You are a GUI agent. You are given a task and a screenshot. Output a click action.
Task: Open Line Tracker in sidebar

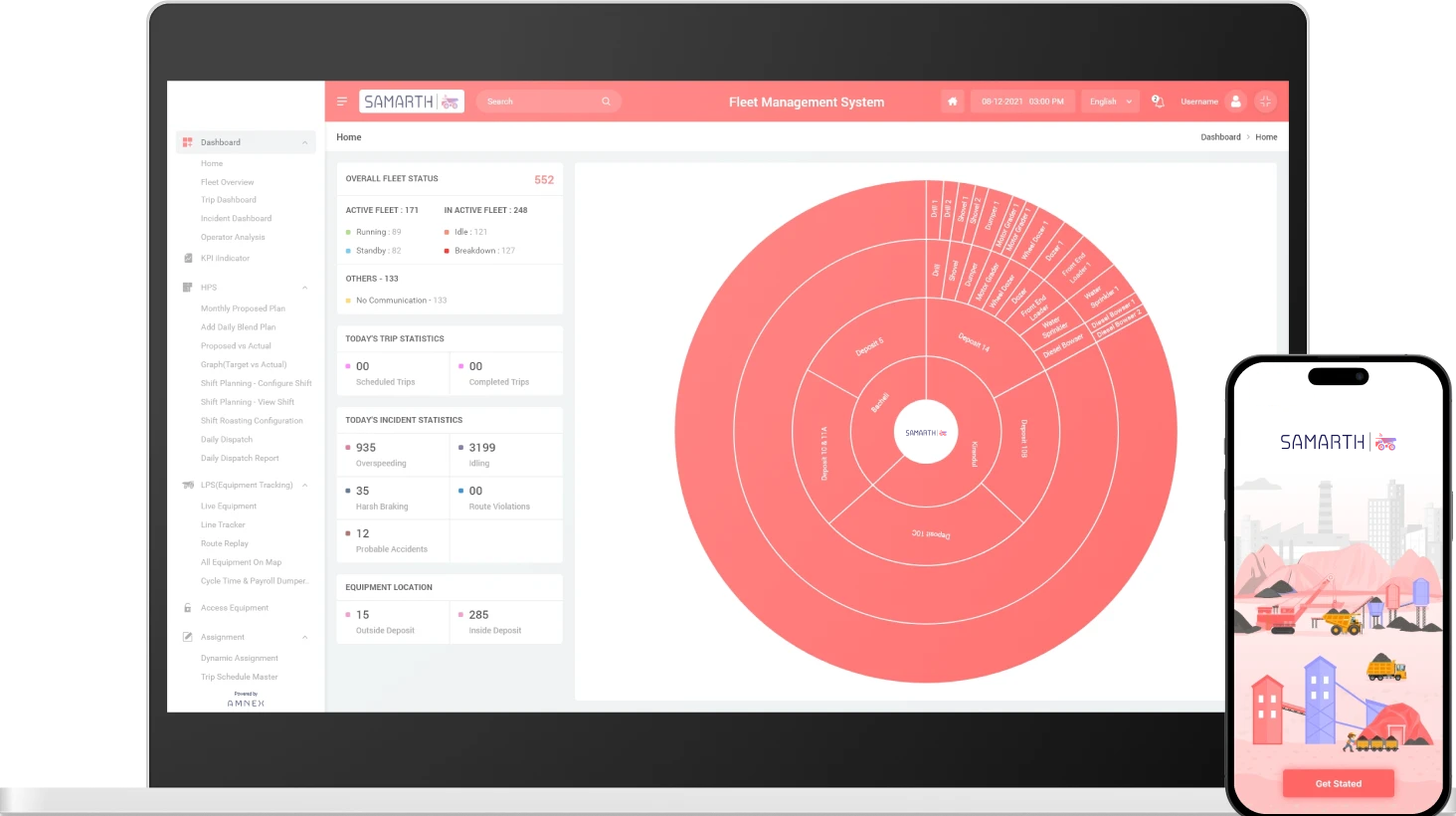click(223, 525)
